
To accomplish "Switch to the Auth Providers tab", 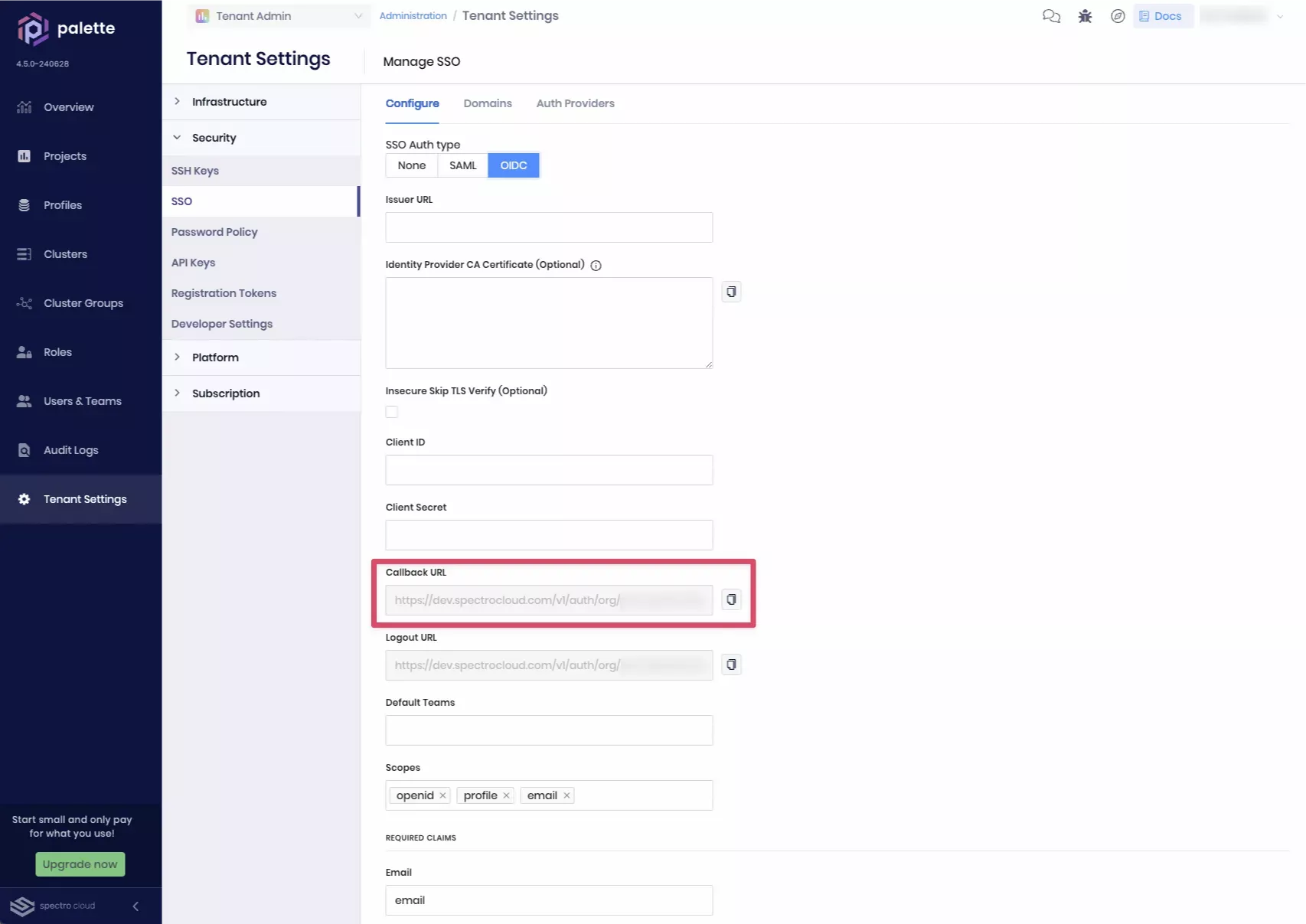I will click(576, 103).
